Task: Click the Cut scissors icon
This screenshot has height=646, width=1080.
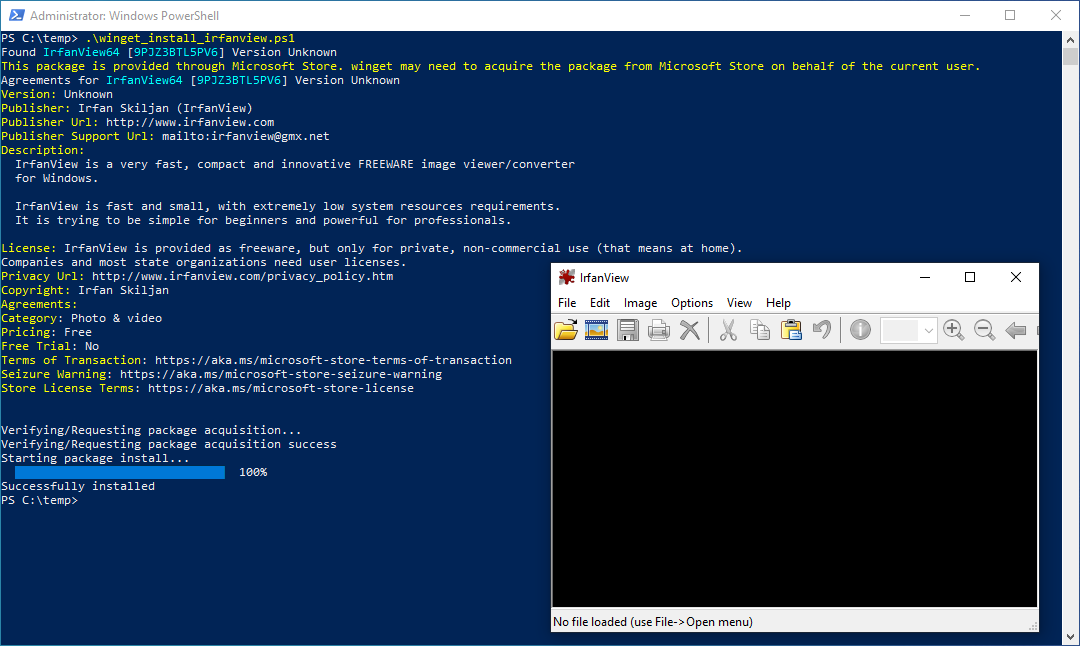Action: coord(728,331)
